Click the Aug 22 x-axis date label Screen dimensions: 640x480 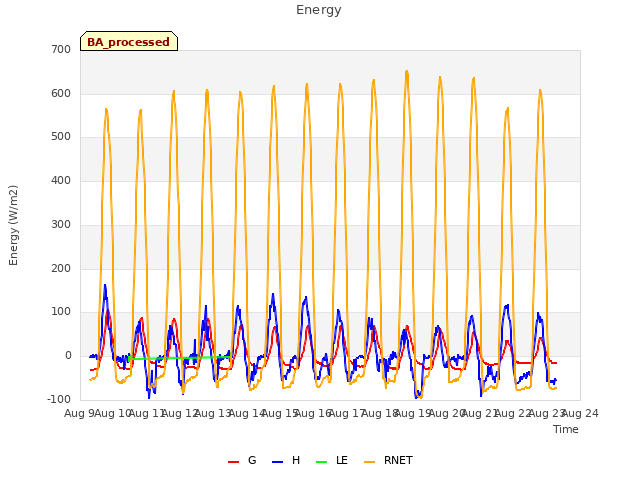point(513,414)
